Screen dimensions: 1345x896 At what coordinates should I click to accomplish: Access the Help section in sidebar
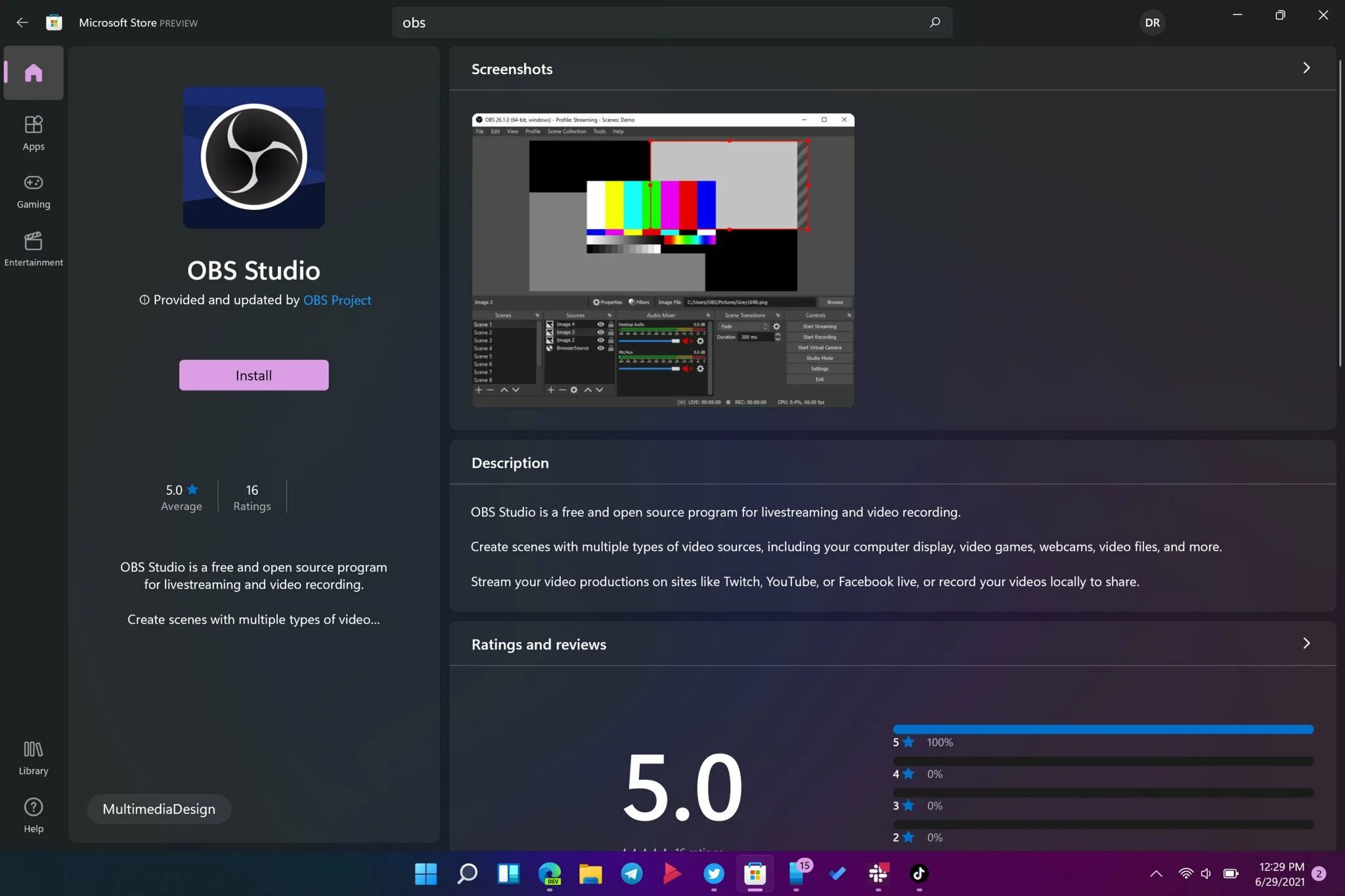pyautogui.click(x=32, y=815)
